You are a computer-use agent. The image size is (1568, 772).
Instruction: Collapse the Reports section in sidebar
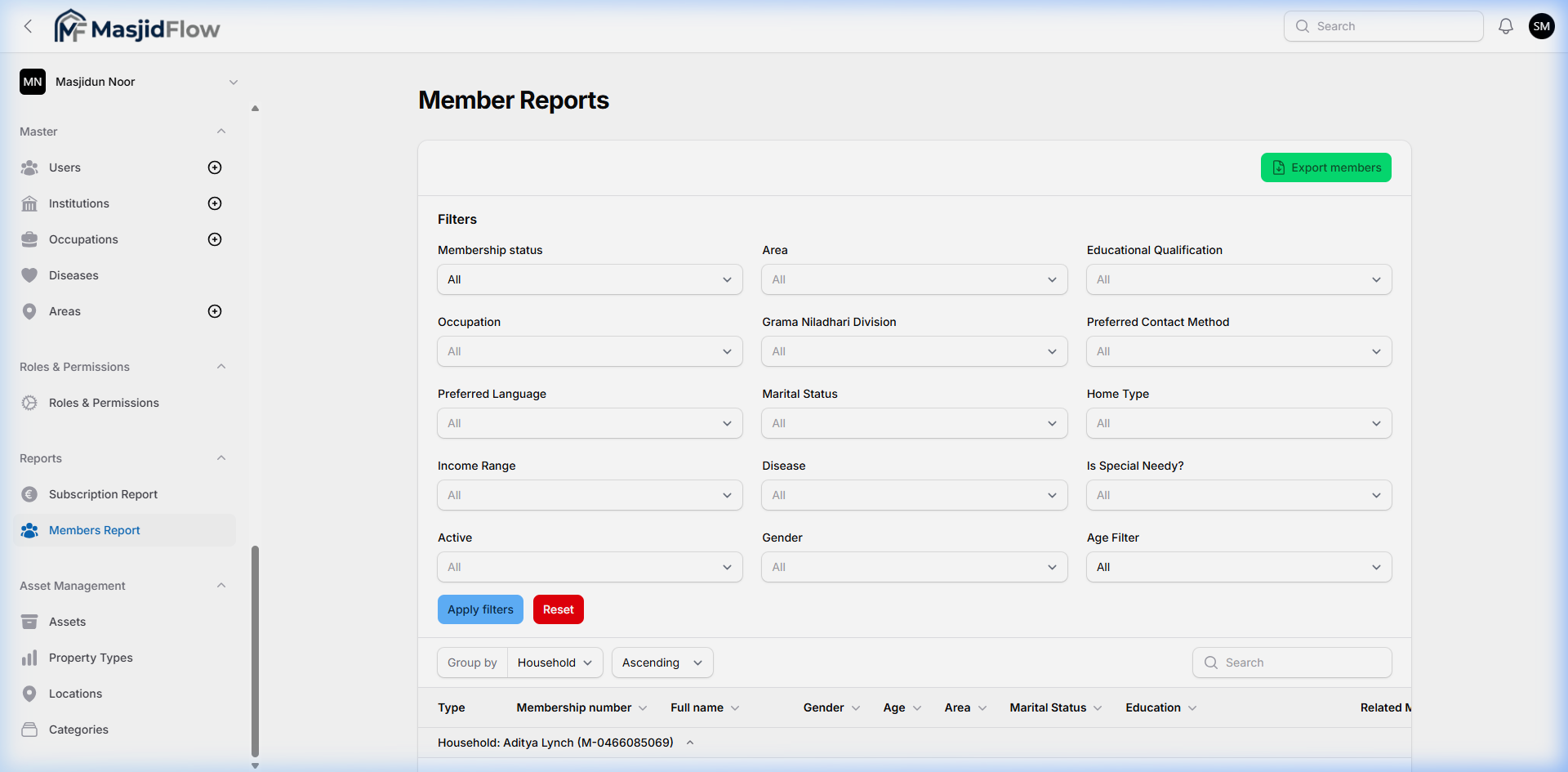pyautogui.click(x=220, y=457)
